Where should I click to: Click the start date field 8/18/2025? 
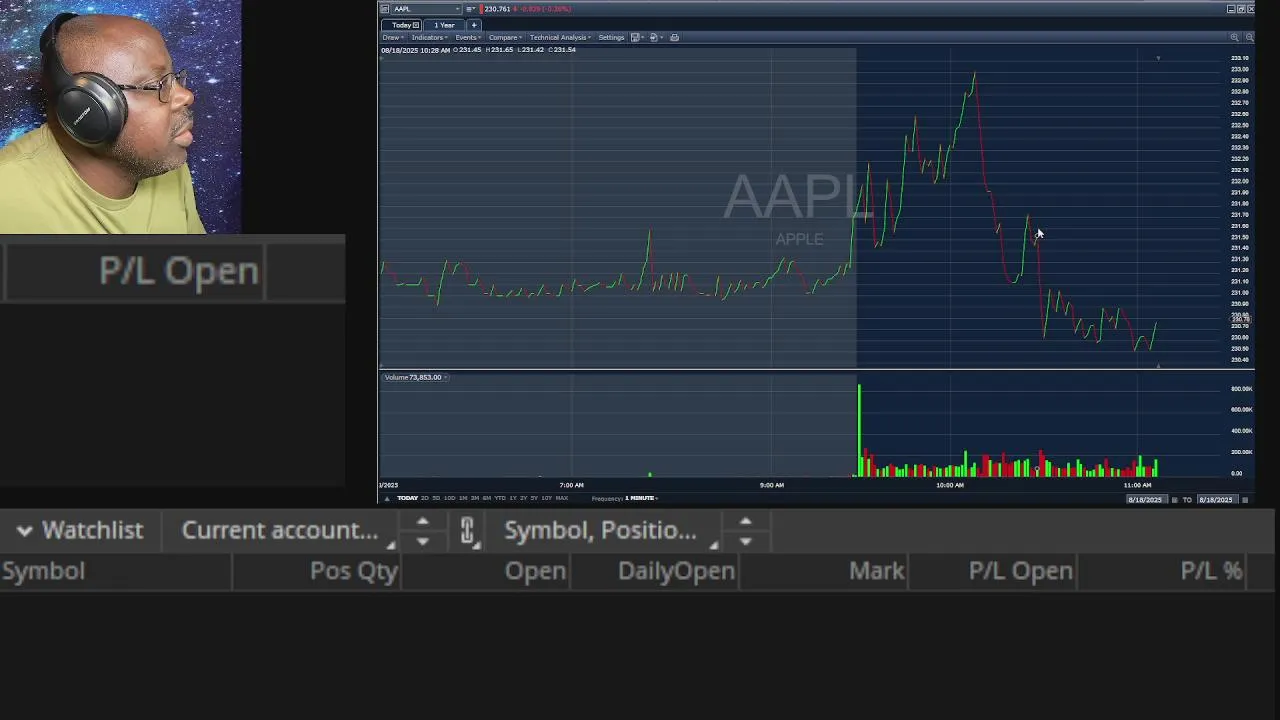[x=1146, y=499]
